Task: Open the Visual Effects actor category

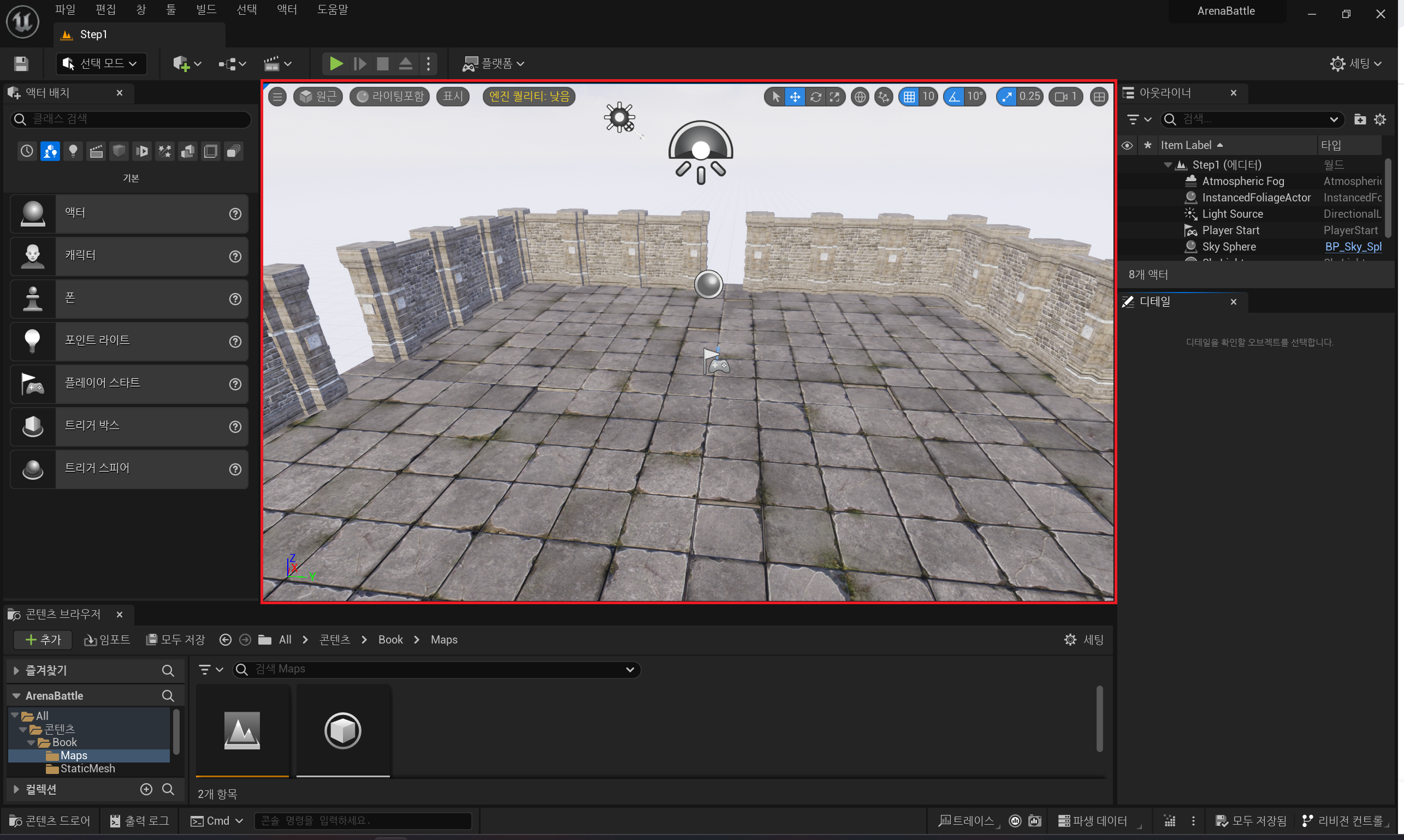Action: 165,151
